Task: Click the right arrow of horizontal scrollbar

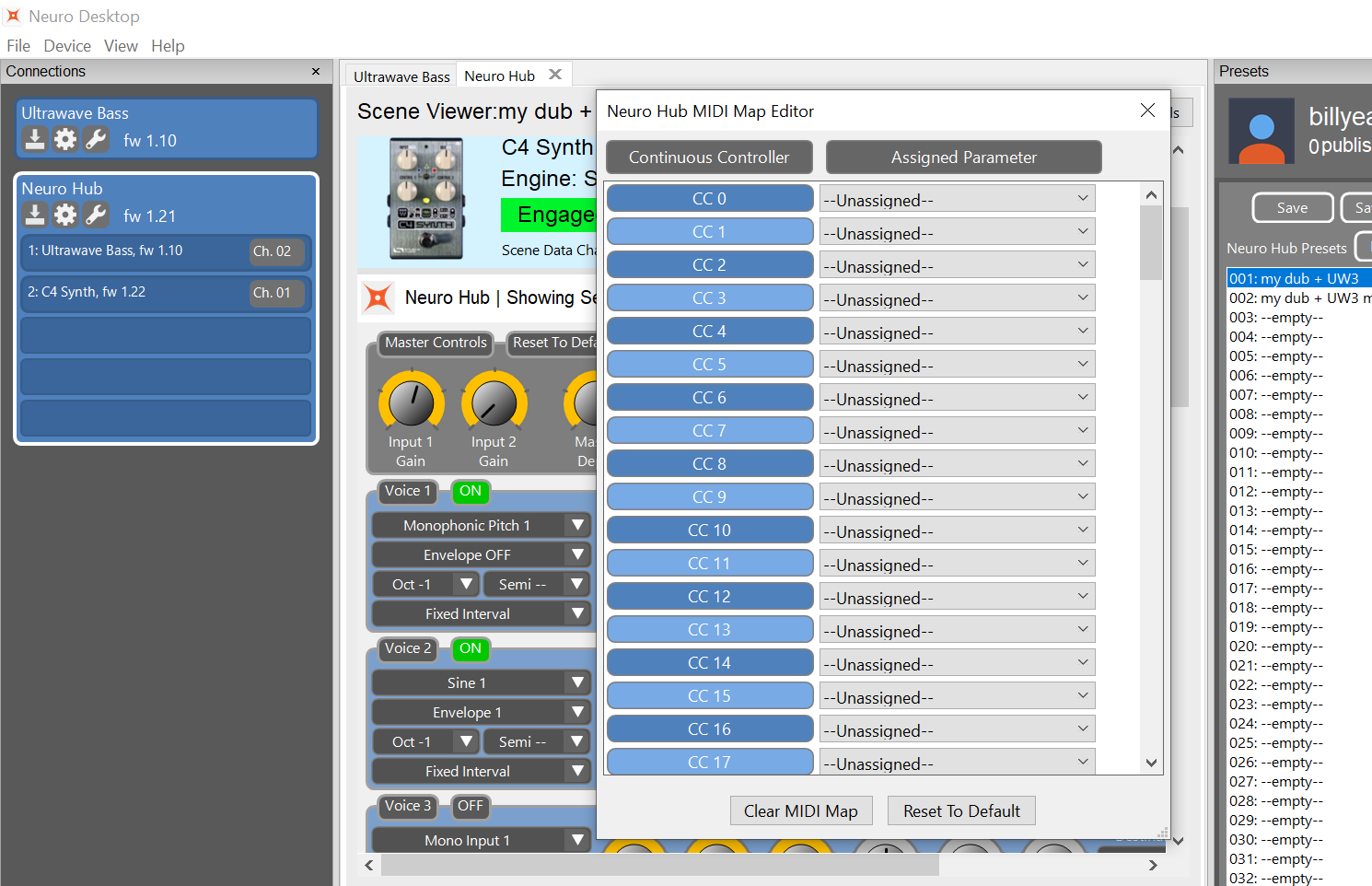Action: 1153,865
